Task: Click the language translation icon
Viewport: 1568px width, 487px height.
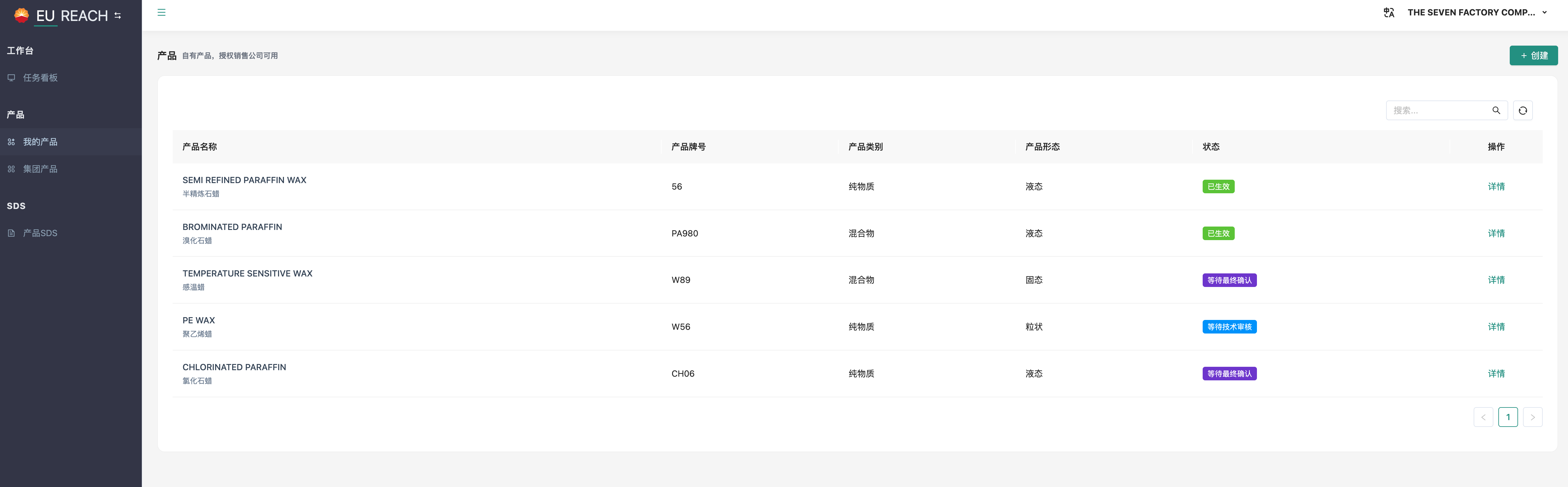Action: [1389, 12]
